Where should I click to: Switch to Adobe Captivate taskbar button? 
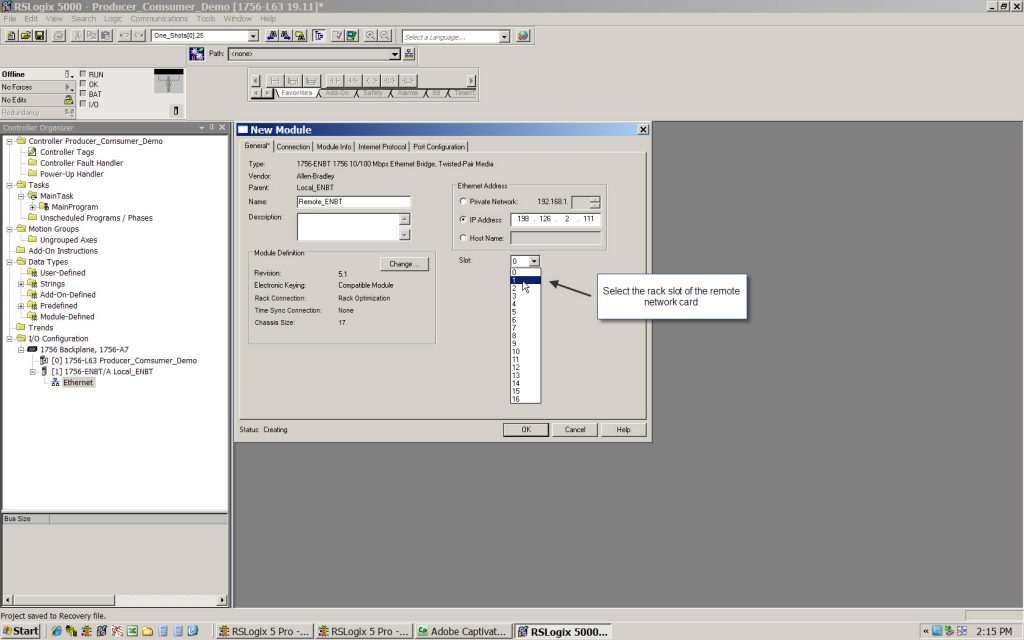(462, 632)
